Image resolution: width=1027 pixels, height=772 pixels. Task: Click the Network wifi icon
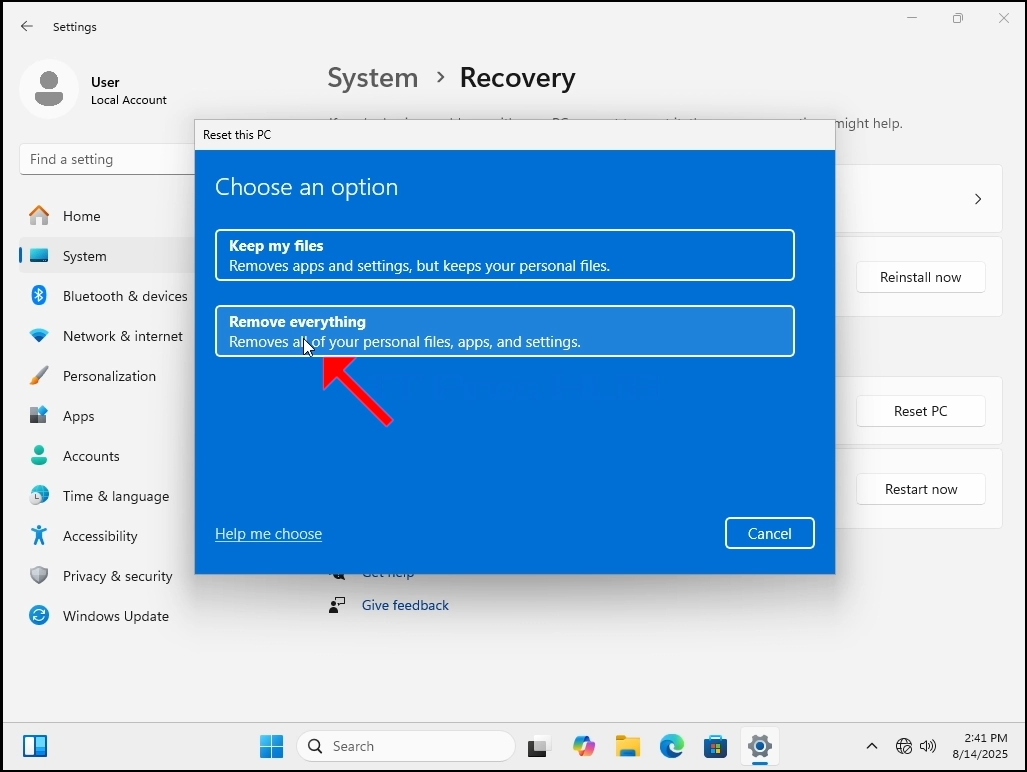point(39,335)
